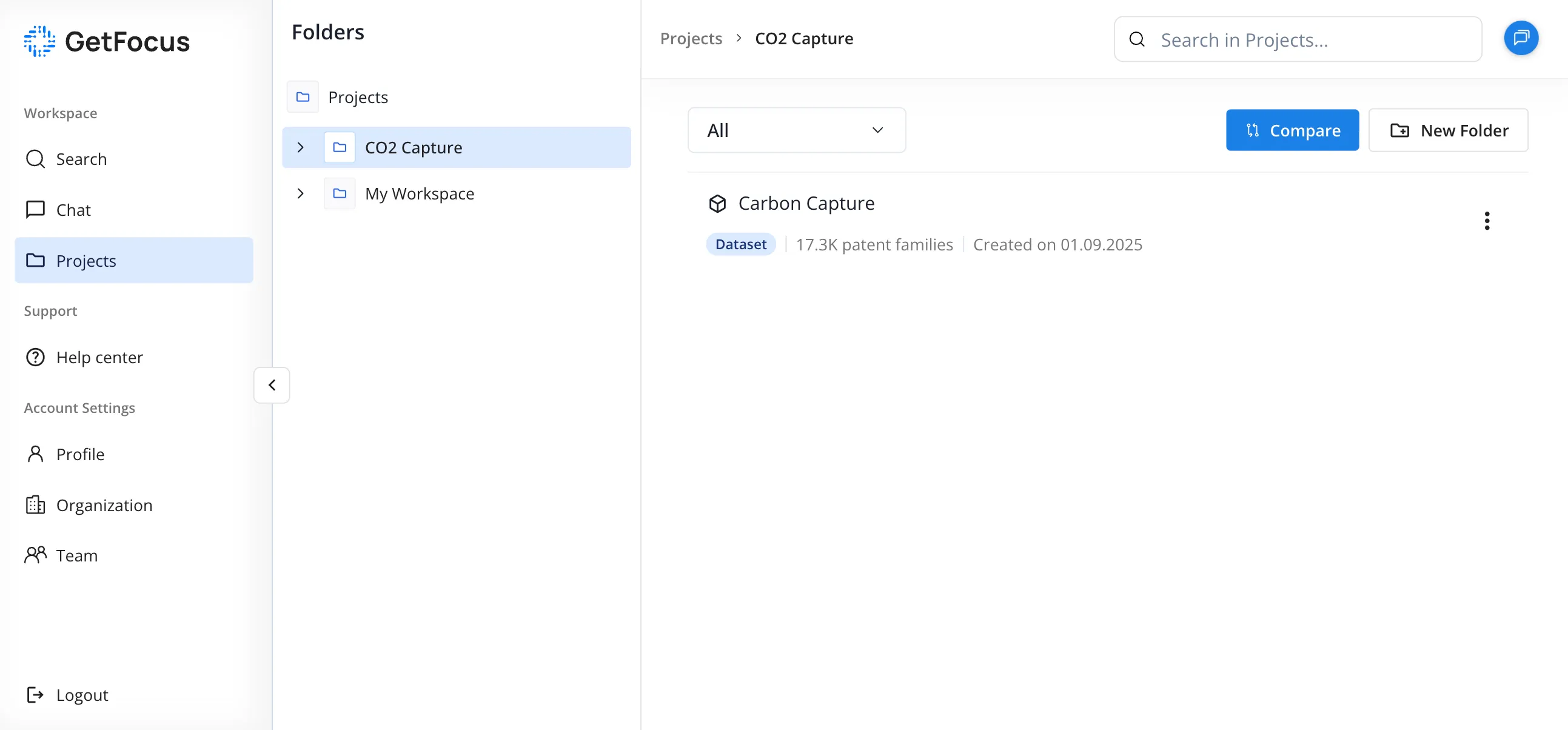
Task: Click the Folders panel heading
Action: click(x=328, y=32)
